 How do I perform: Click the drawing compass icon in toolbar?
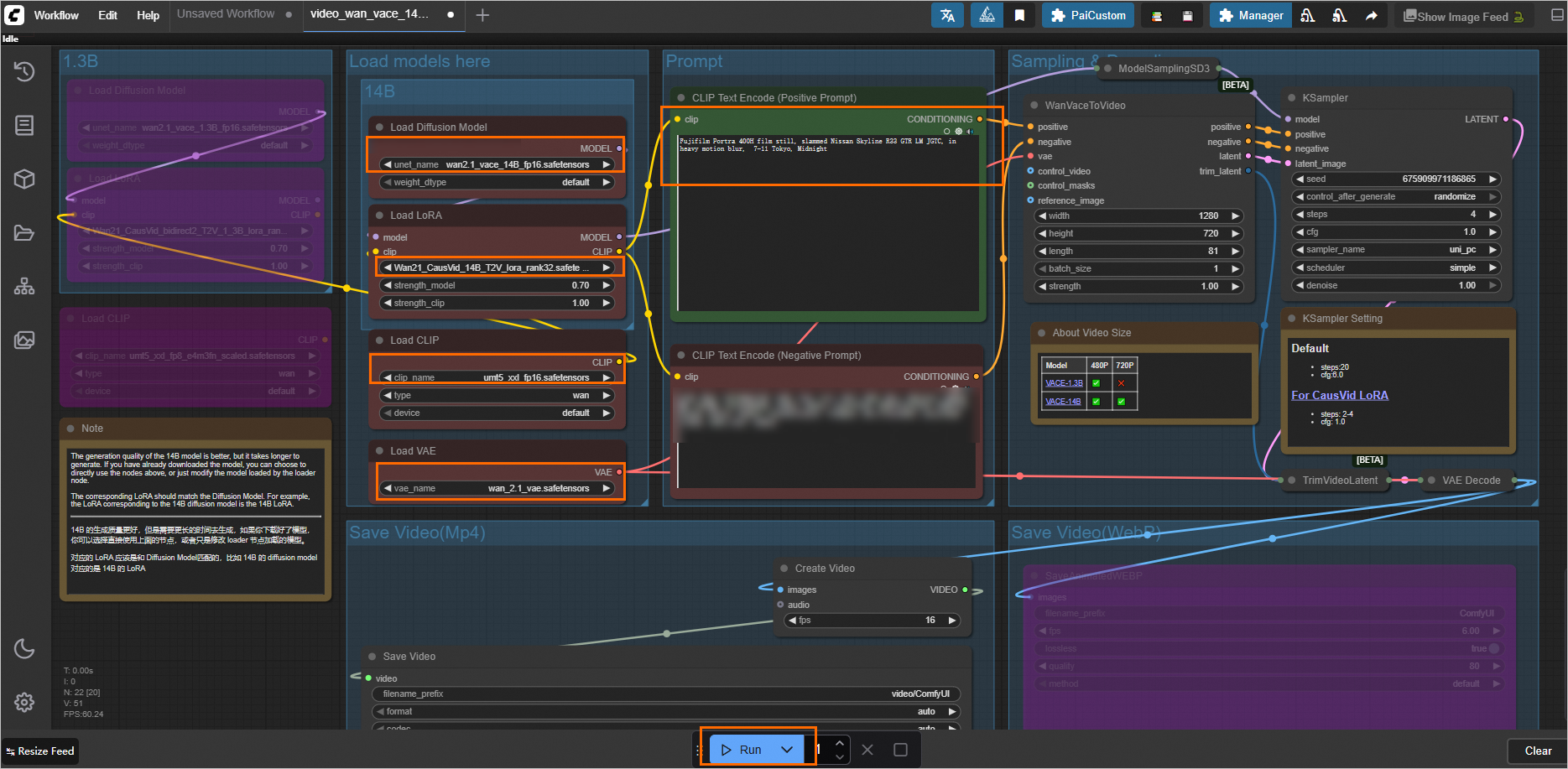click(987, 15)
